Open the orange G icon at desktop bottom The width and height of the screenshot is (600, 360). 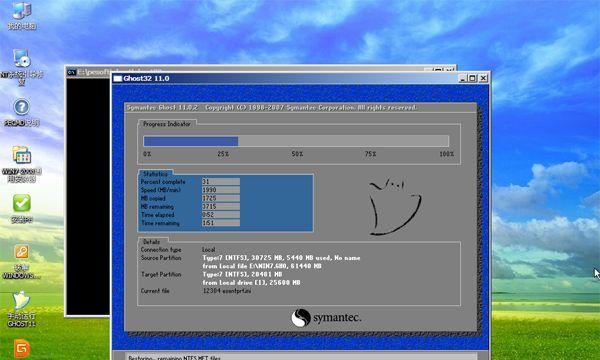pos(21,349)
